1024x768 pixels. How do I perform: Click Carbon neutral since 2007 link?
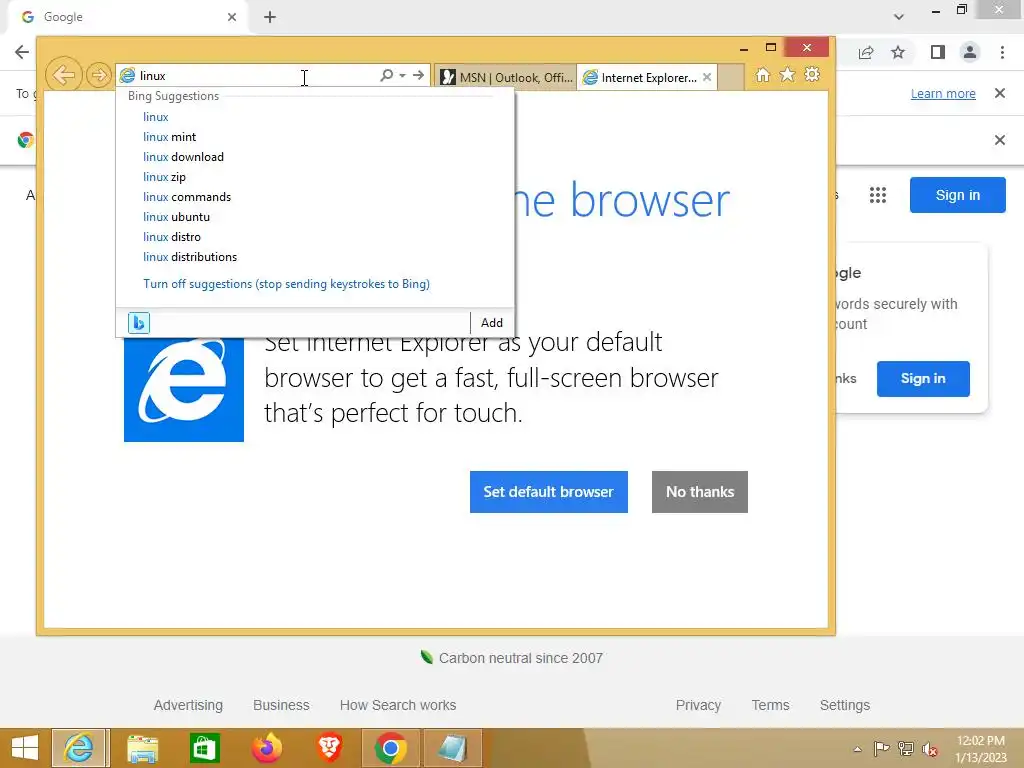click(512, 658)
